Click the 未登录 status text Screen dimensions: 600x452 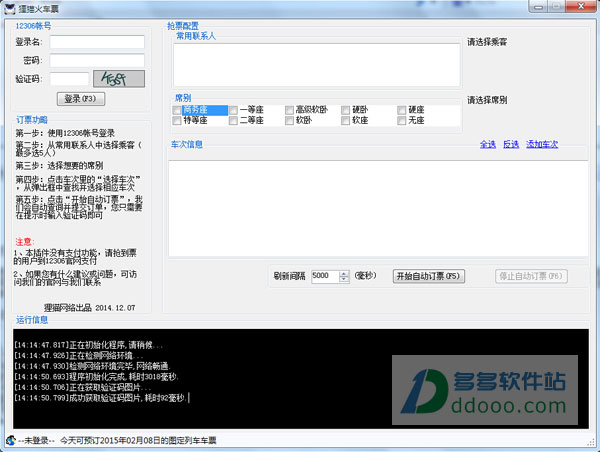click(x=36, y=441)
